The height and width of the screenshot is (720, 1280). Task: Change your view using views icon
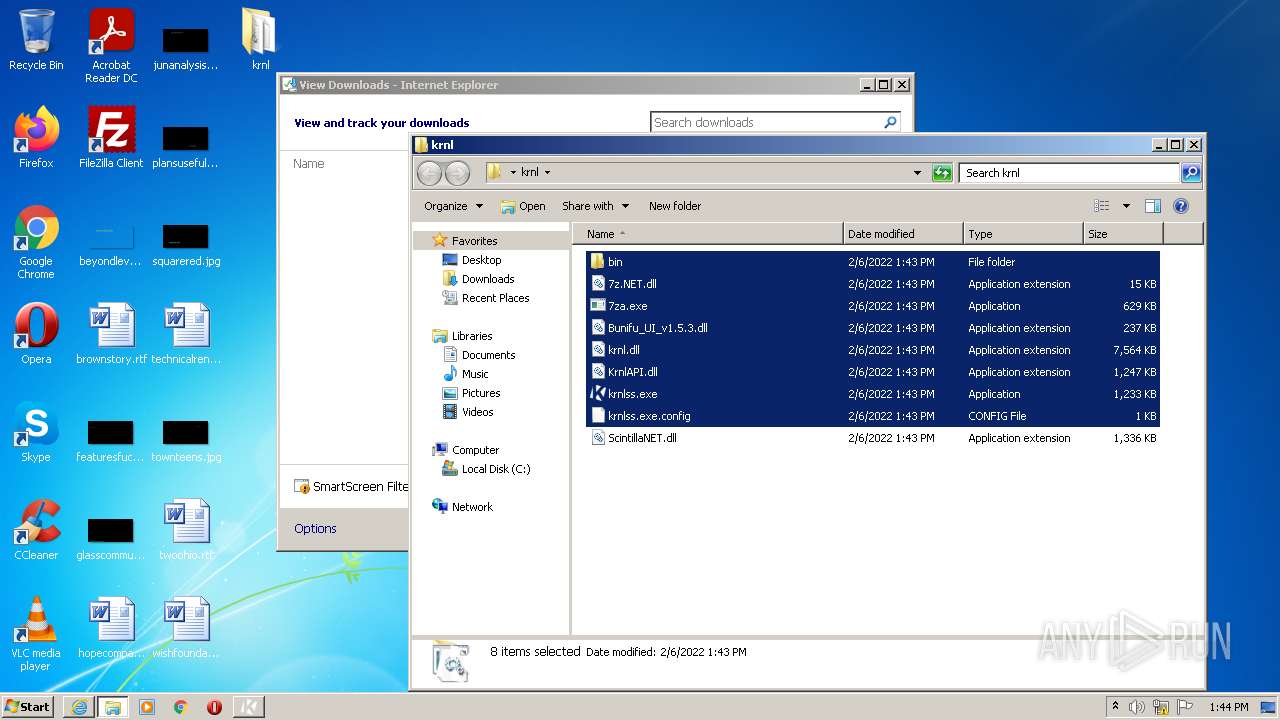tap(1101, 206)
